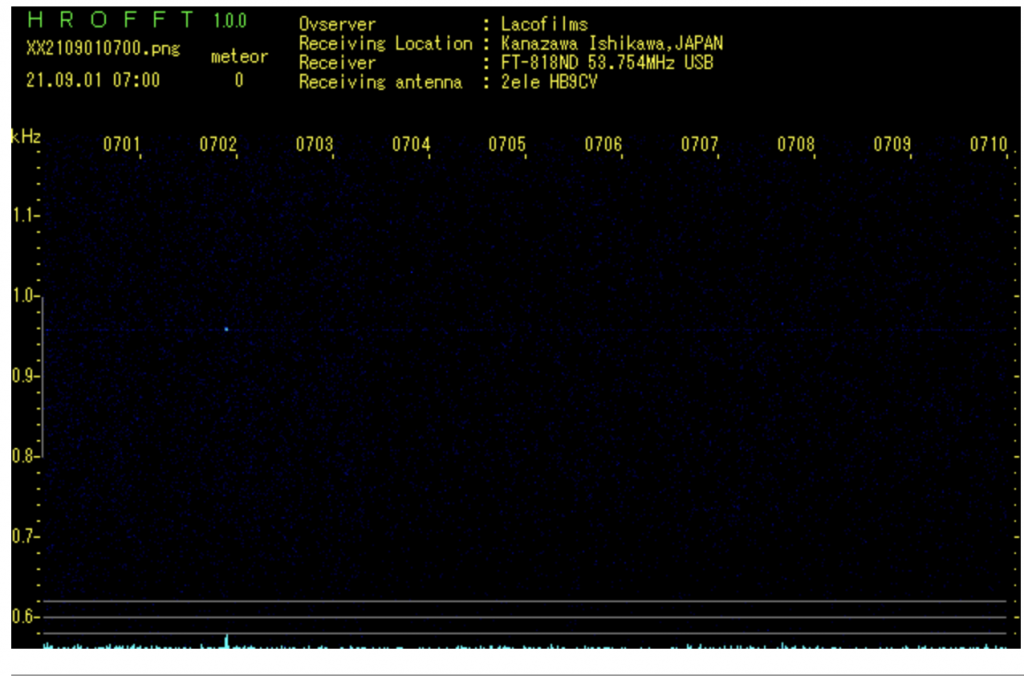Click the kHz axis unit label
The width and height of the screenshot is (1024, 676).
[26, 137]
